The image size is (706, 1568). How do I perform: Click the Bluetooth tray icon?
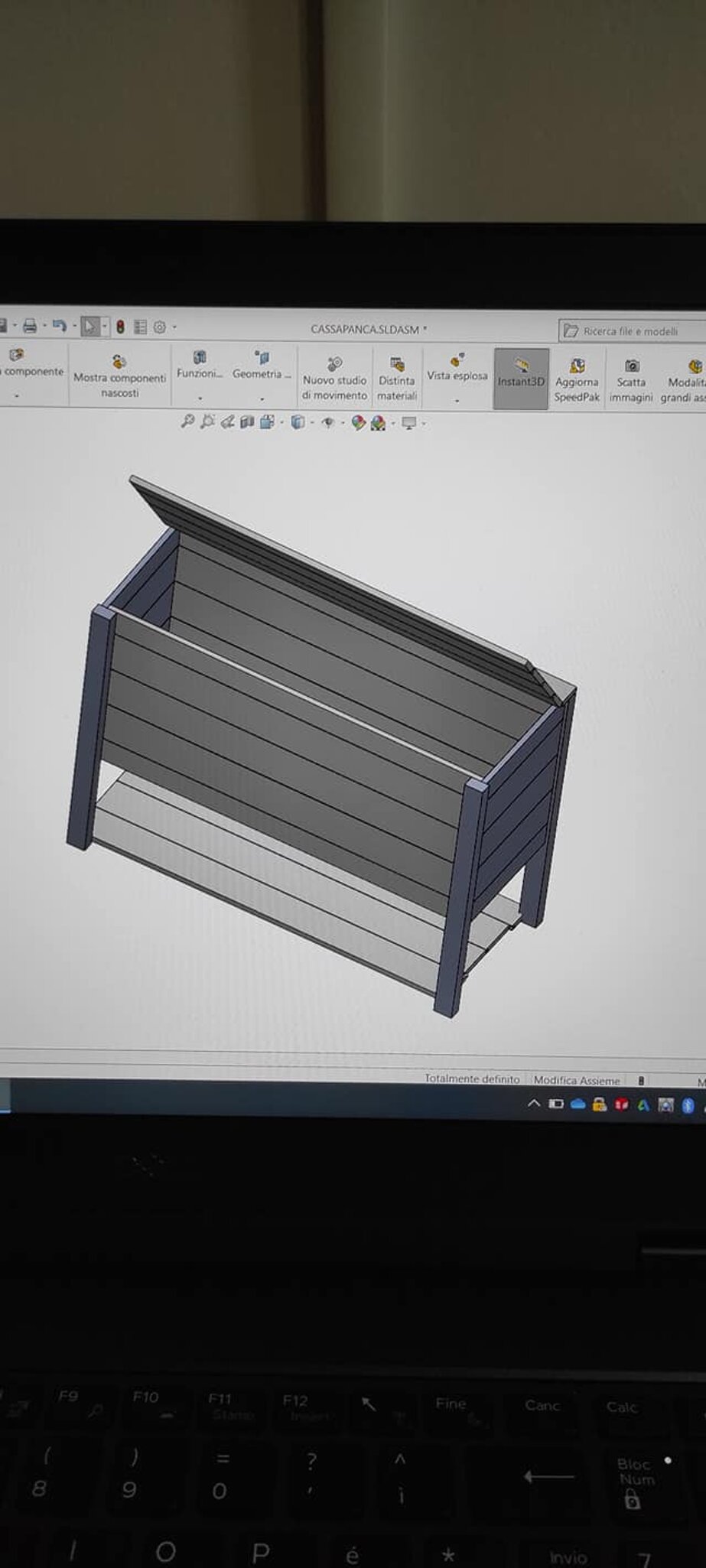coord(688,1105)
